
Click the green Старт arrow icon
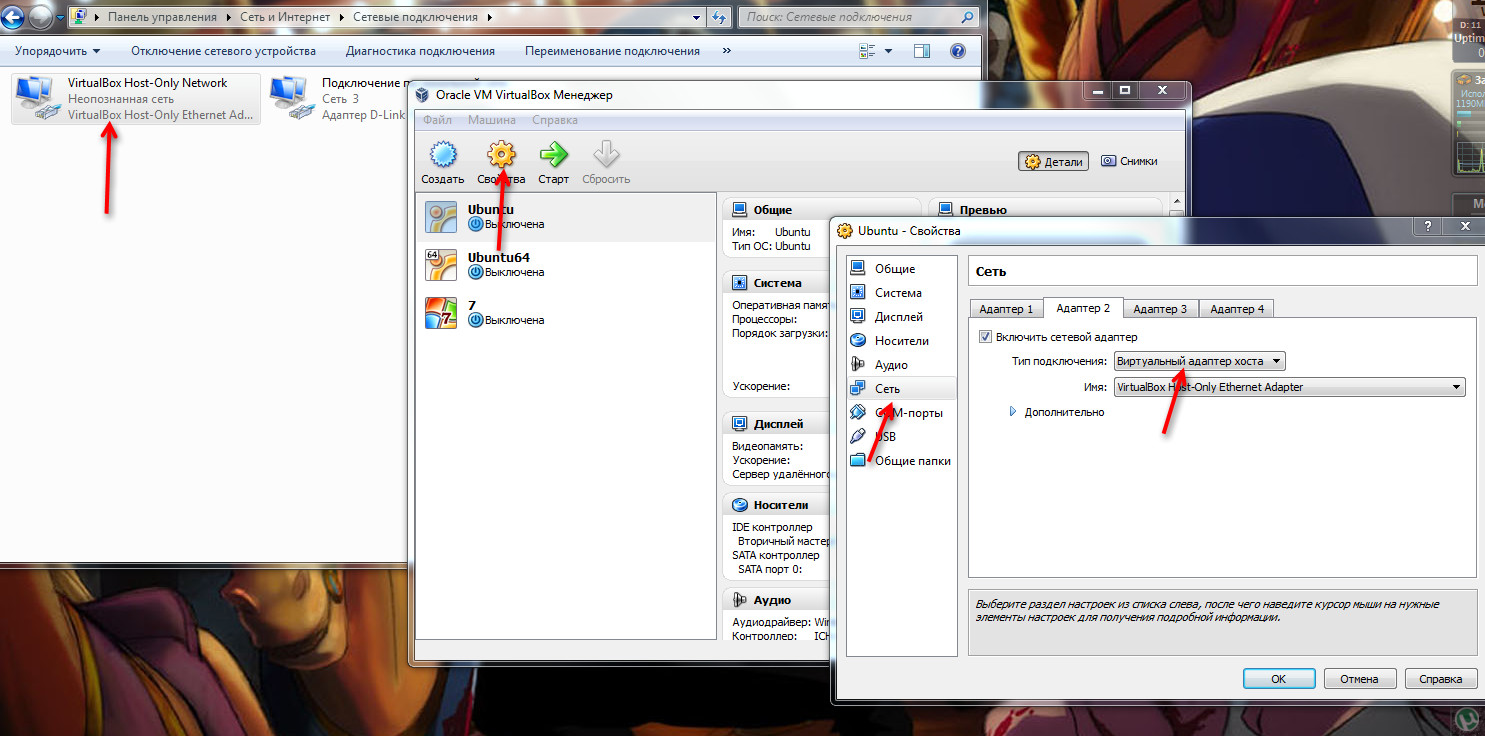coord(553,154)
